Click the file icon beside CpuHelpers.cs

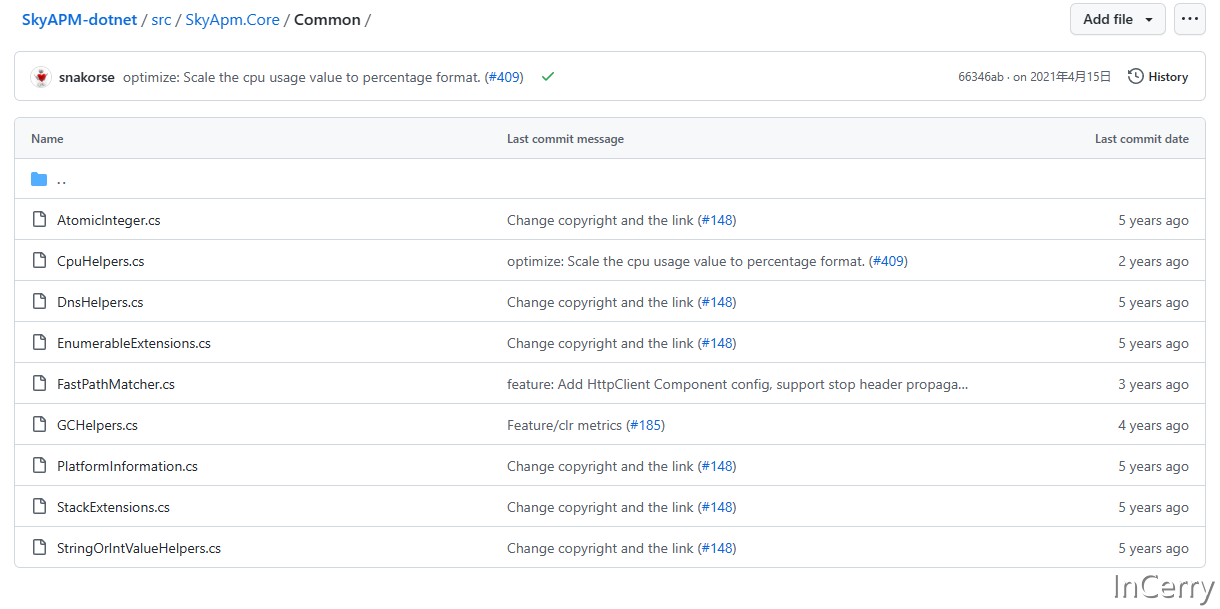40,261
